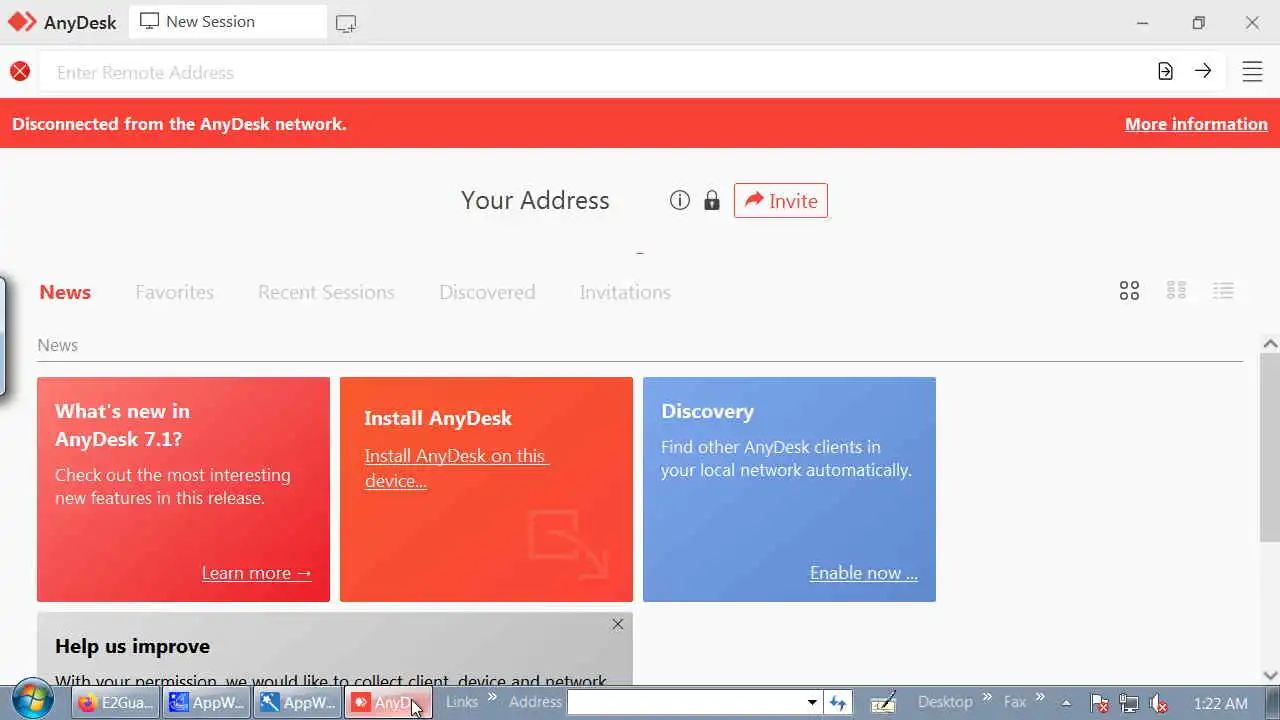This screenshot has height=720, width=1280.
Task: Click the muted volume tray icon
Action: 1158,704
